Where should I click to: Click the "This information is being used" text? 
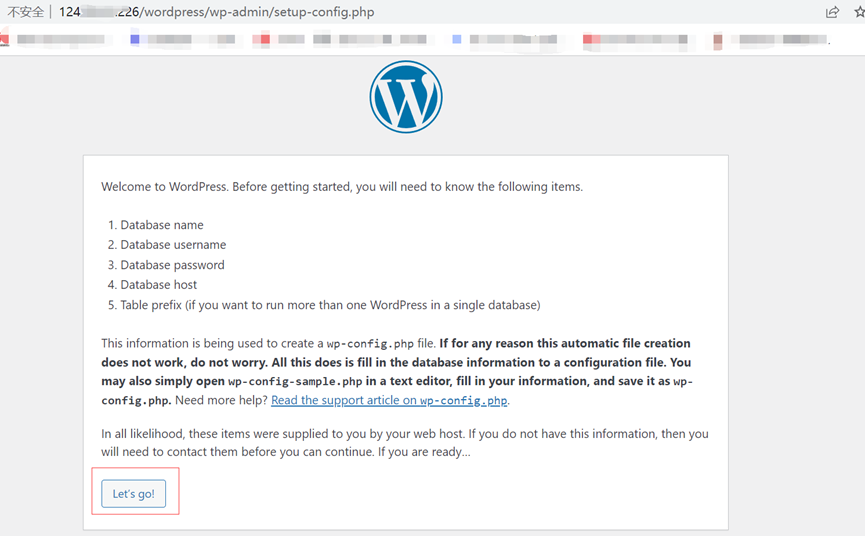coord(212,343)
